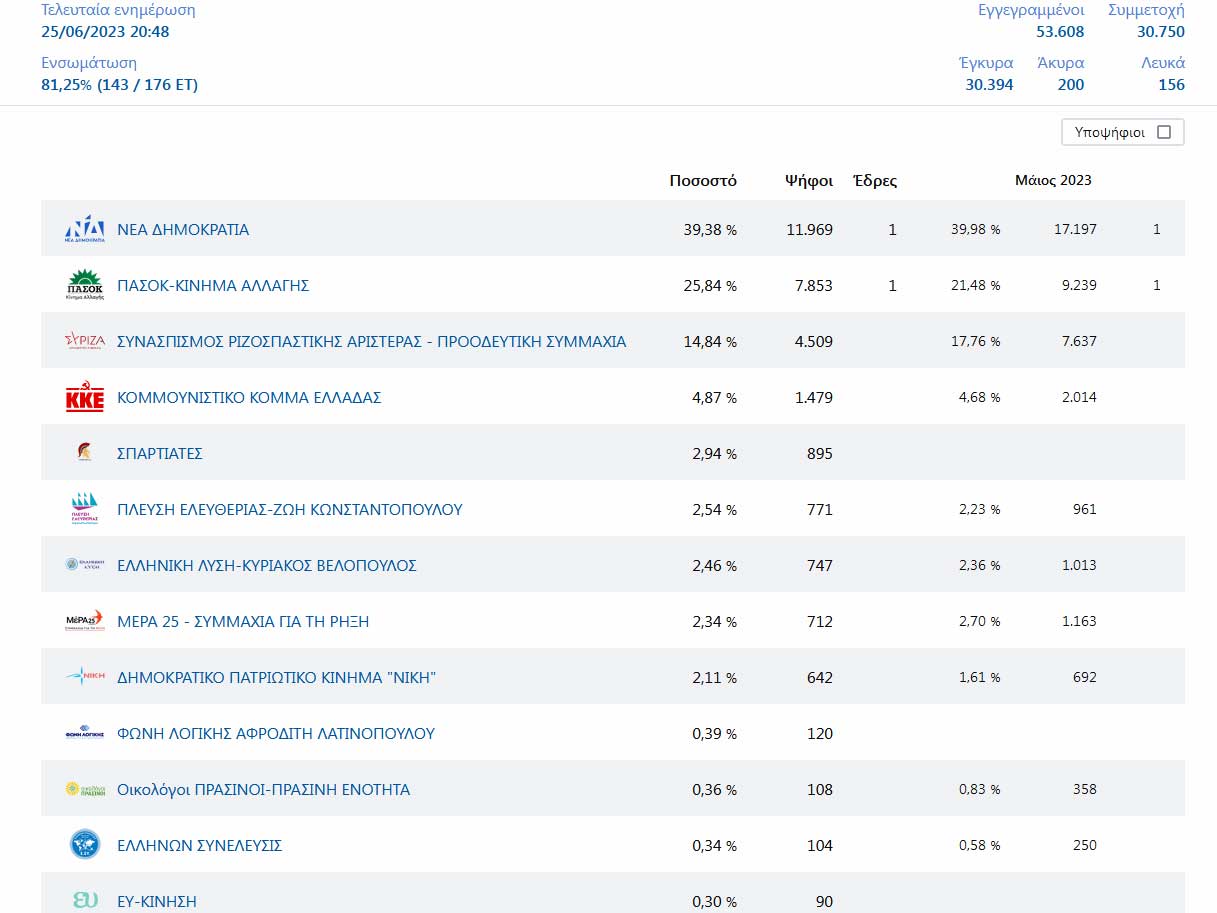The height and width of the screenshot is (913, 1217).
Task: Click ΣΥΡΙΖΑ percentage 14,84 %
Action: 710,341
